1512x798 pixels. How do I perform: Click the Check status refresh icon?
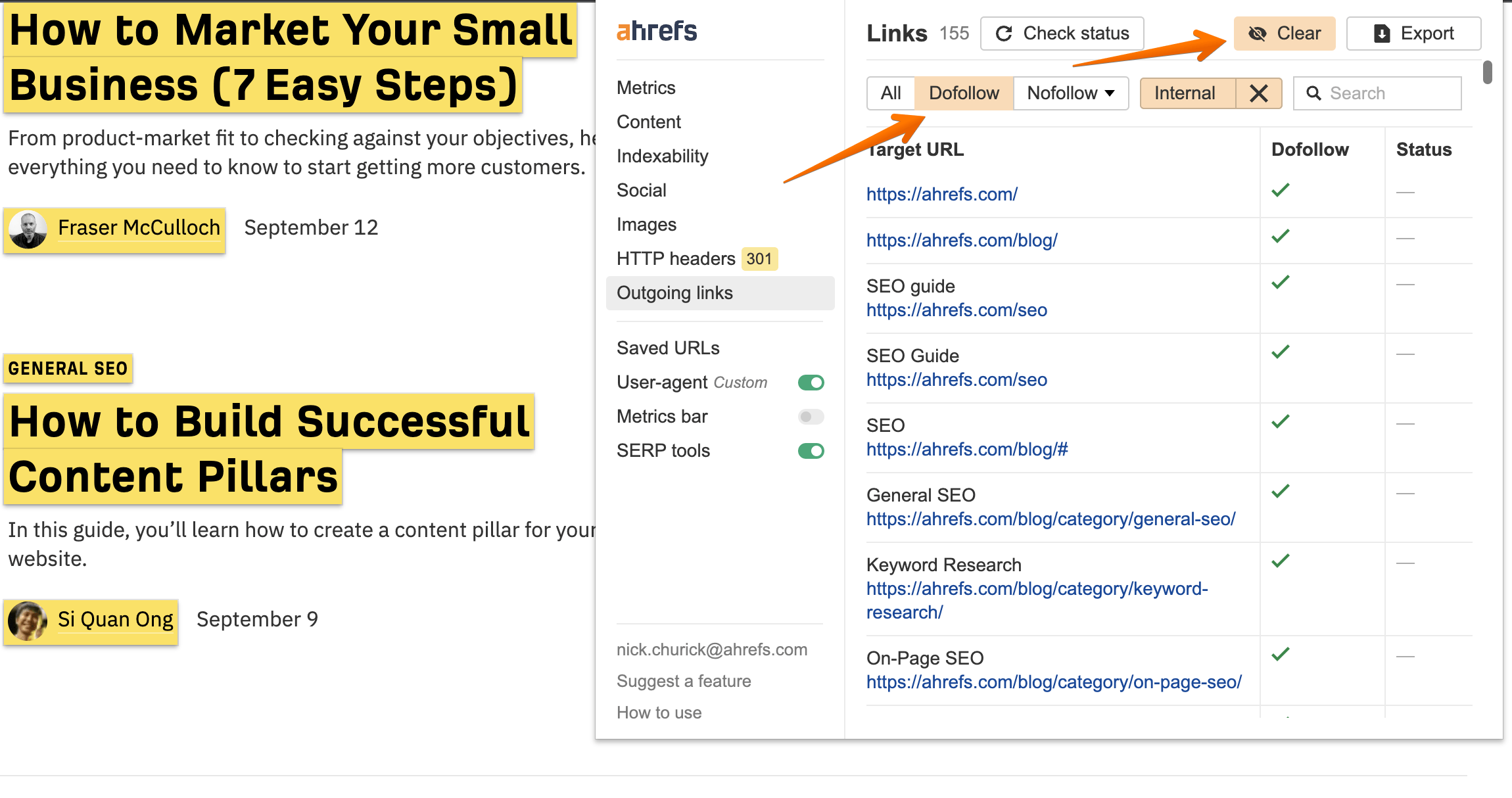[1004, 32]
